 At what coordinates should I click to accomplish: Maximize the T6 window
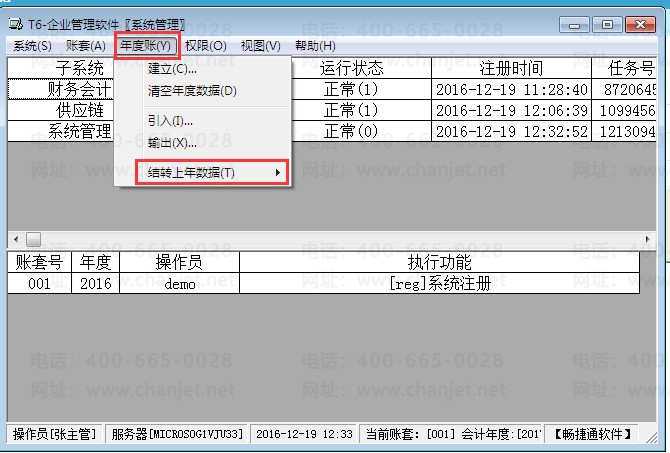605,22
